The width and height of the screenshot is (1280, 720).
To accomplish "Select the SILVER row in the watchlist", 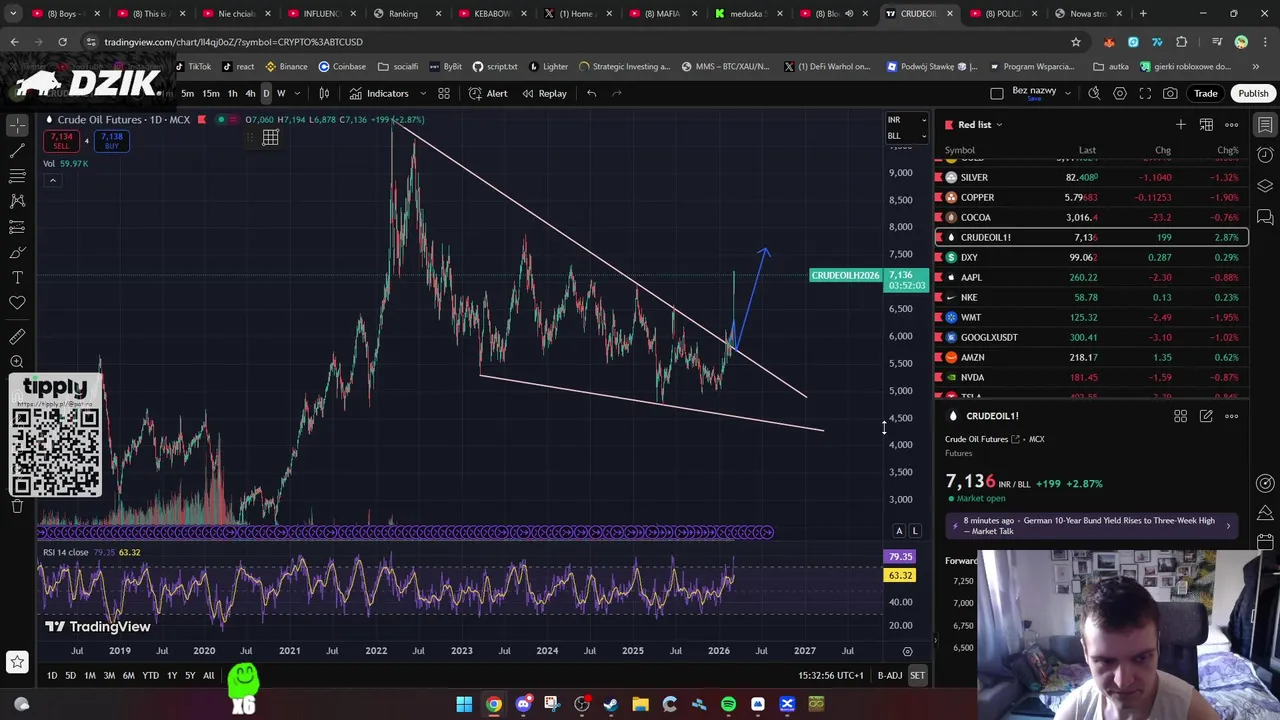I will coord(1091,177).
